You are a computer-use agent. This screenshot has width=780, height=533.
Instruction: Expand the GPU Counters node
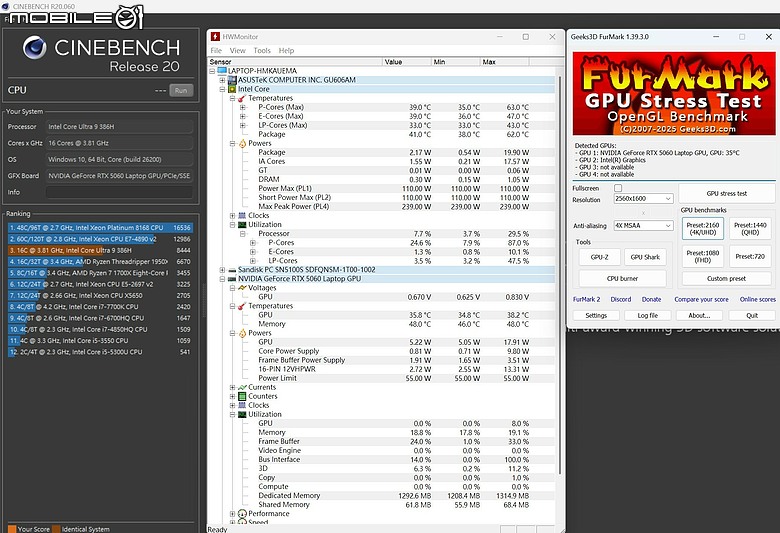click(232, 396)
